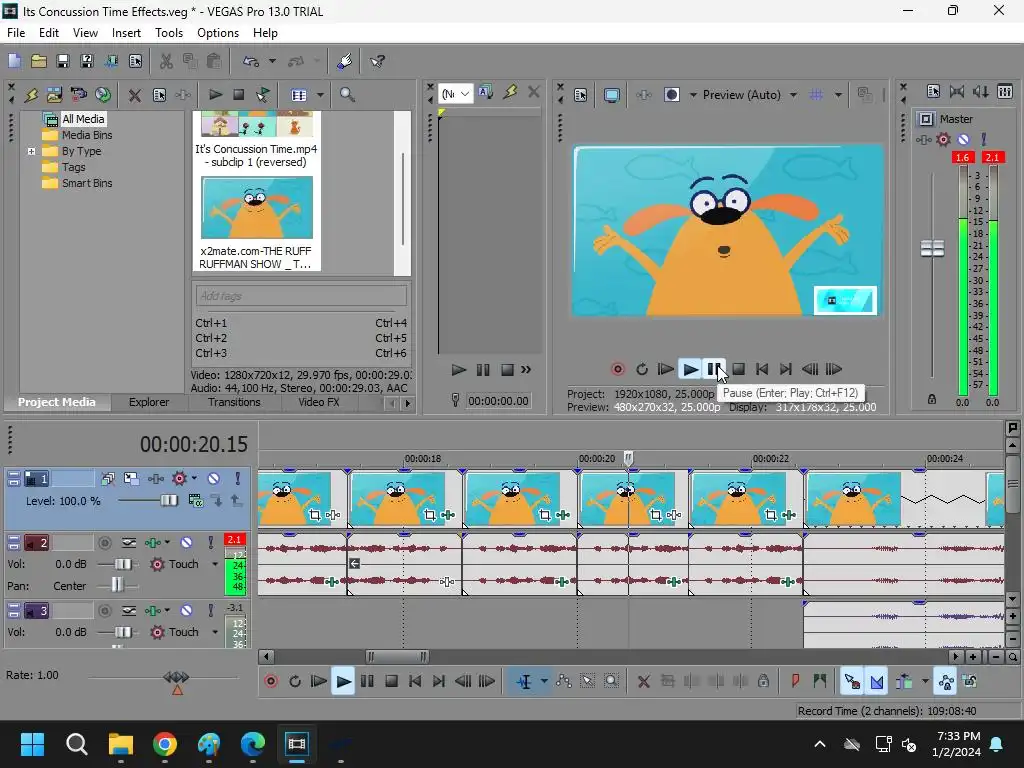Click the Record button in video preview
The image size is (1024, 768).
pos(617,370)
